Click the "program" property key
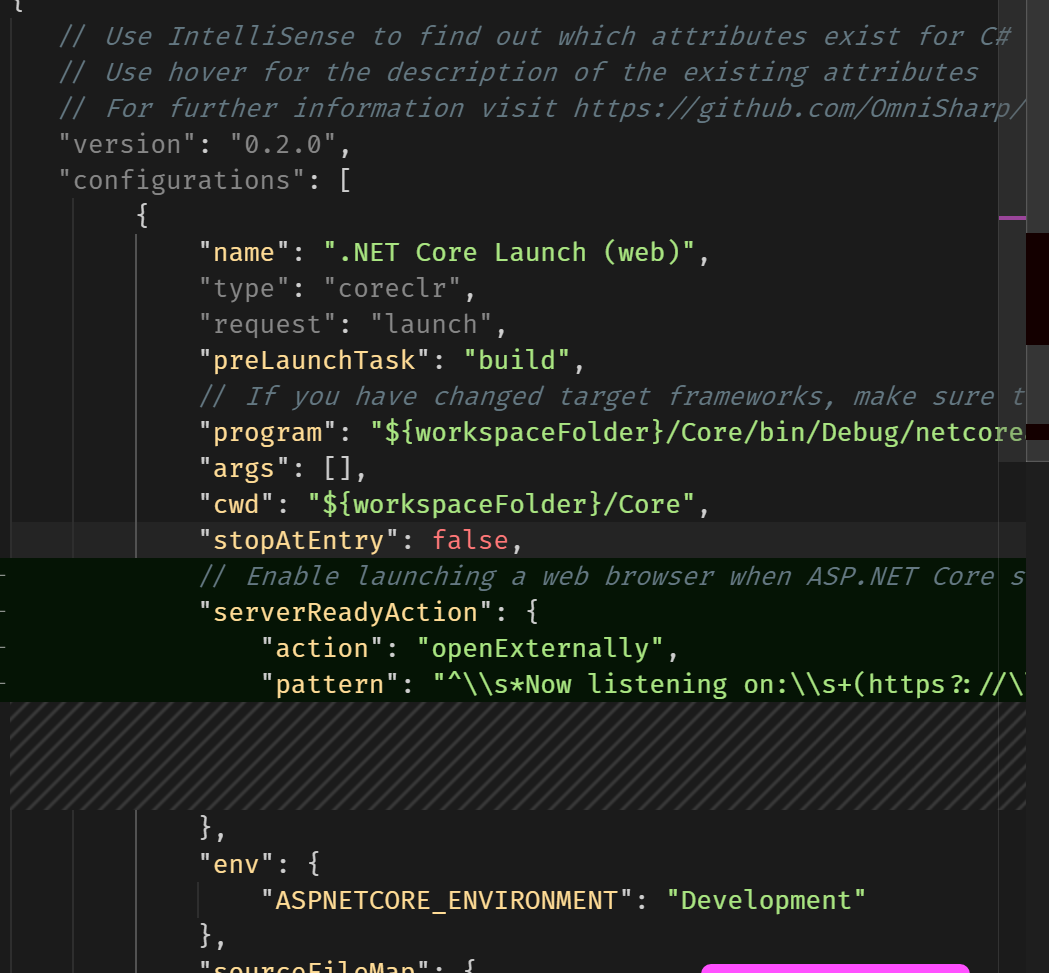The image size is (1049, 973). point(268,432)
